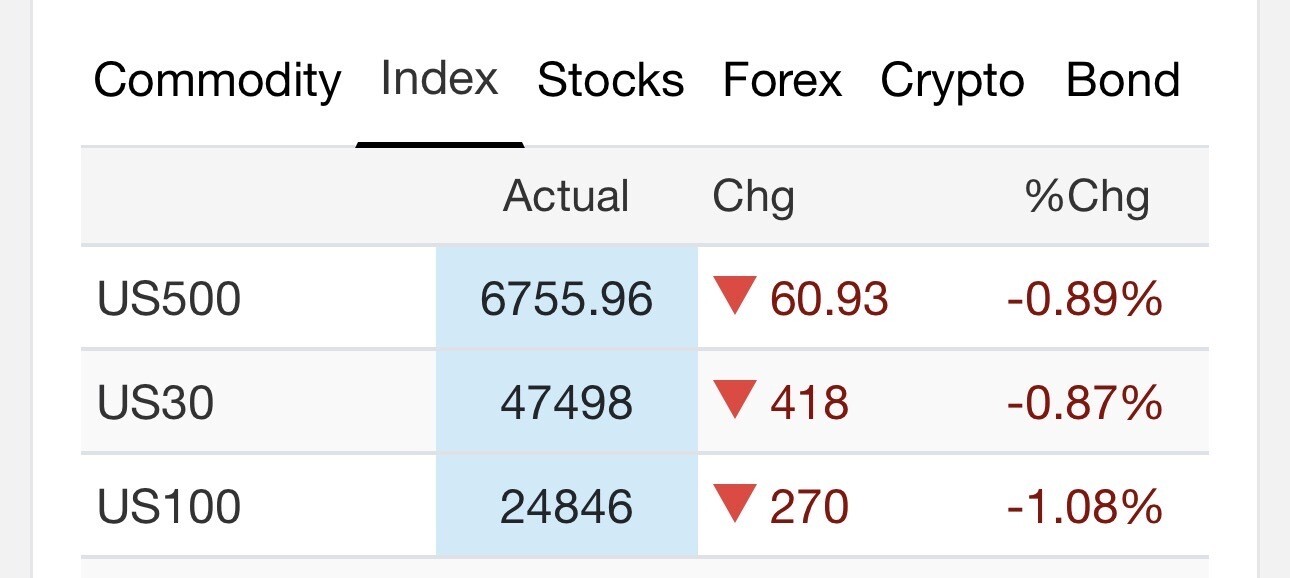Open the Bond tab
This screenshot has height=578, width=1290.
coord(1123,80)
